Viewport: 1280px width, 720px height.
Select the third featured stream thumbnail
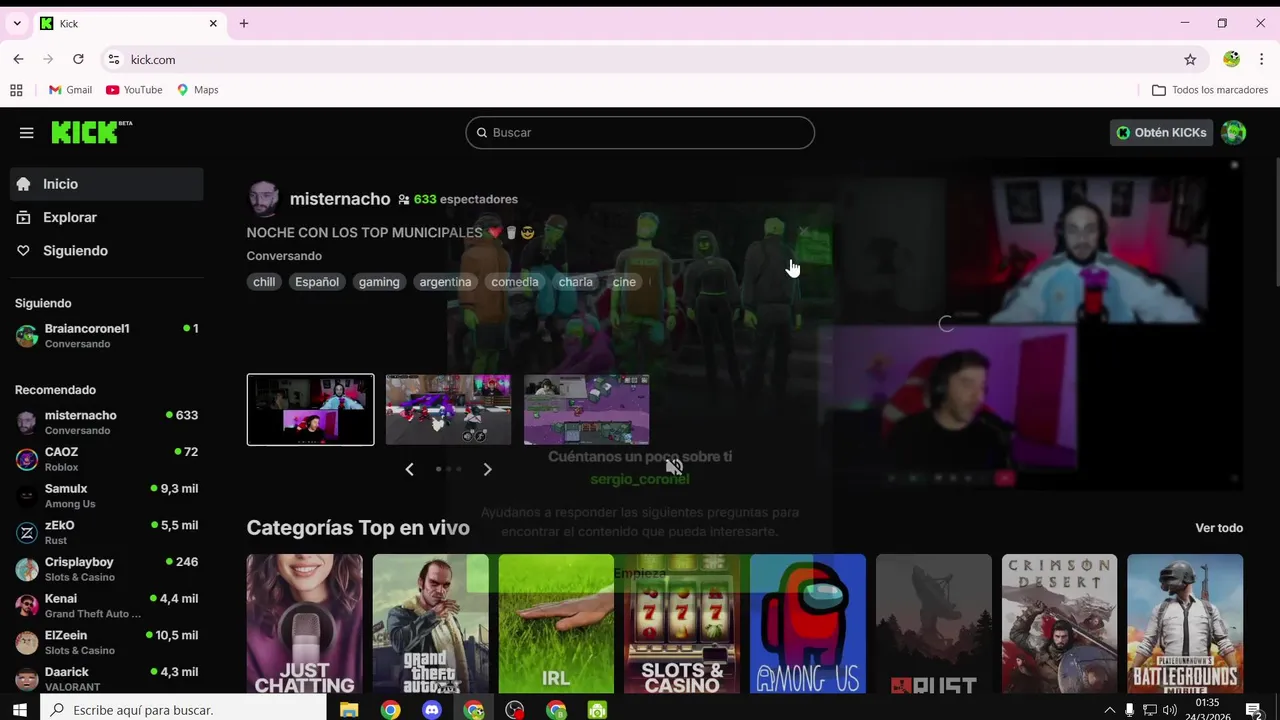[586, 409]
